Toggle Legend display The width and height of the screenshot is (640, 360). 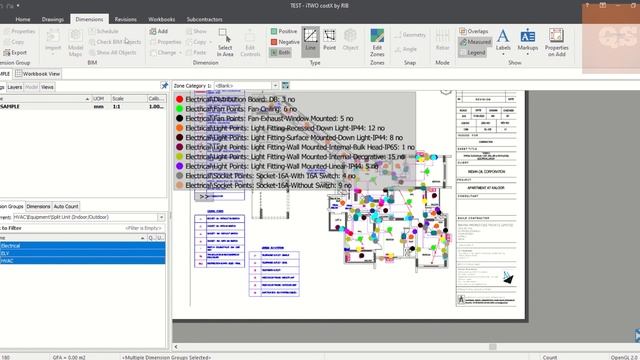[x=472, y=52]
